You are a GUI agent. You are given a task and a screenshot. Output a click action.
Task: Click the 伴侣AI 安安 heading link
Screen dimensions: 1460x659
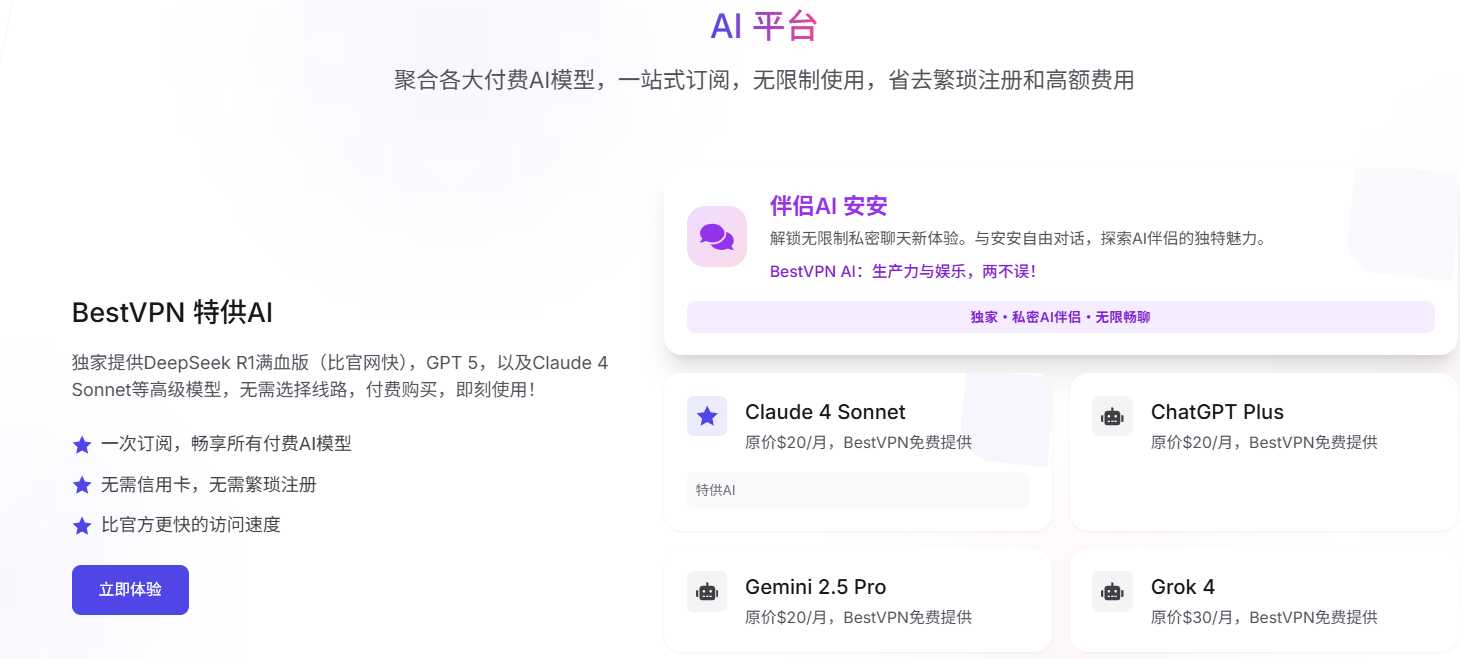[828, 206]
